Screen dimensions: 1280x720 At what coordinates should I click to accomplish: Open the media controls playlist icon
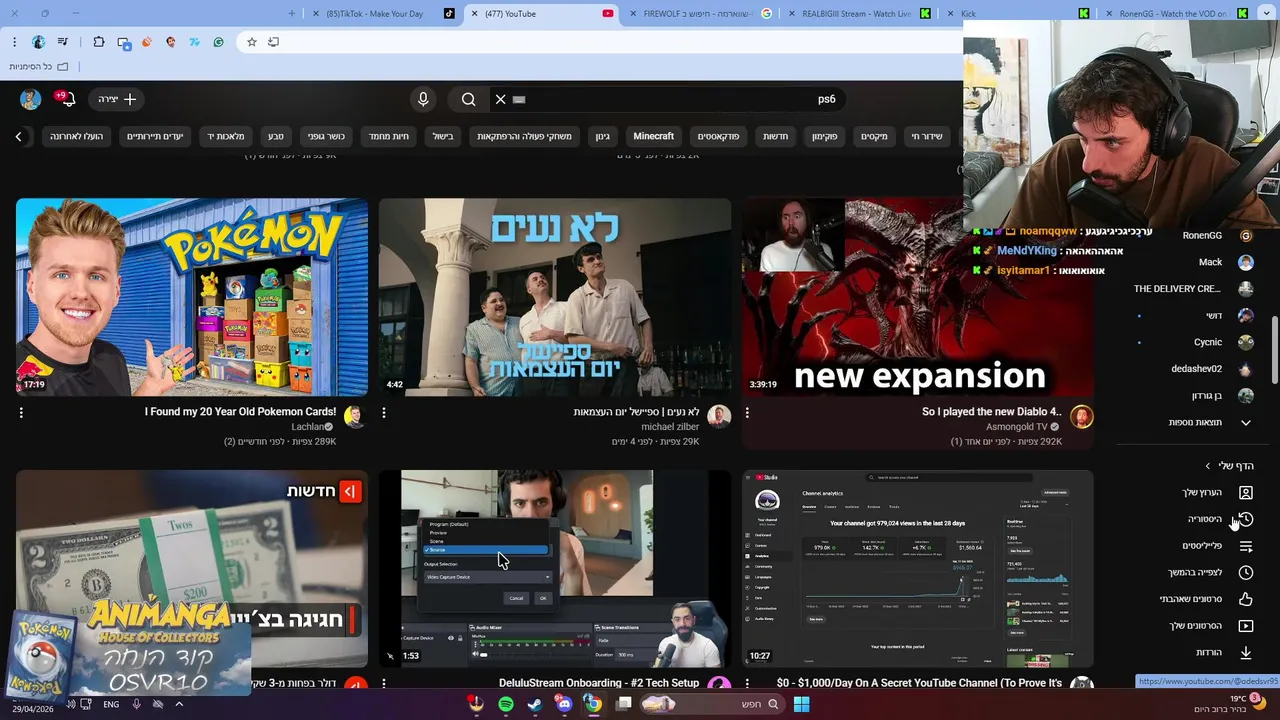click(64, 42)
